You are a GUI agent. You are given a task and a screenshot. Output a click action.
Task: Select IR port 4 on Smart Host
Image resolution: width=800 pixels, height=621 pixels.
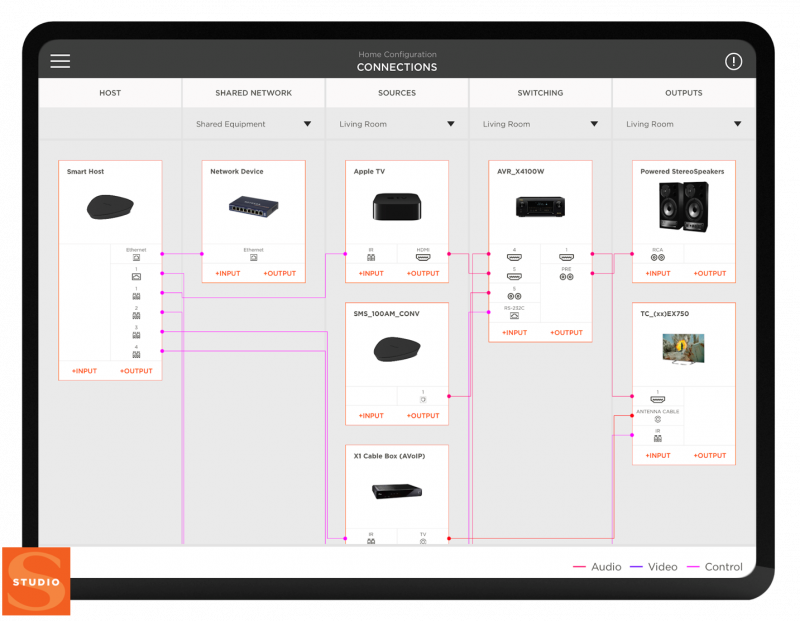(135, 352)
